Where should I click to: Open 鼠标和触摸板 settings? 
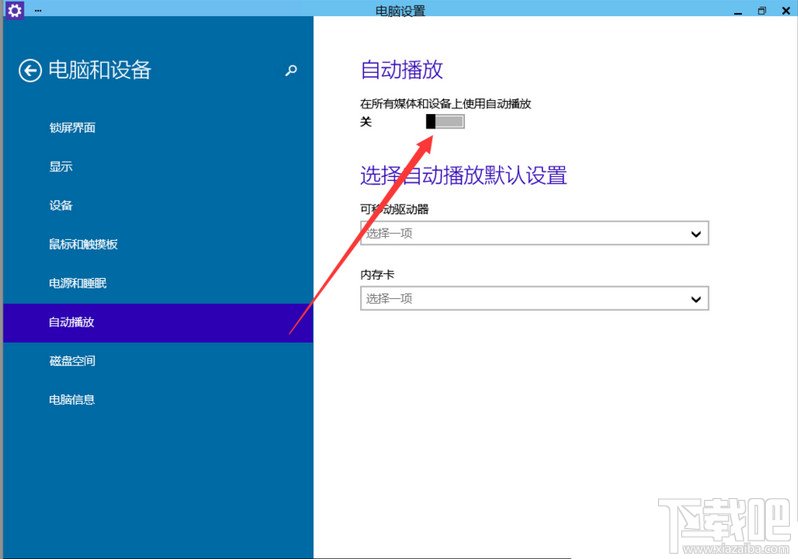(83, 244)
